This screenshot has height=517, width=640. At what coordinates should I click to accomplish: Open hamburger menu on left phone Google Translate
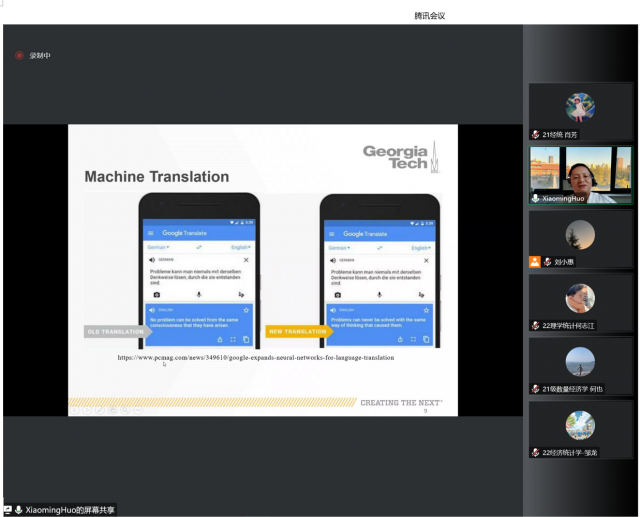(151, 233)
